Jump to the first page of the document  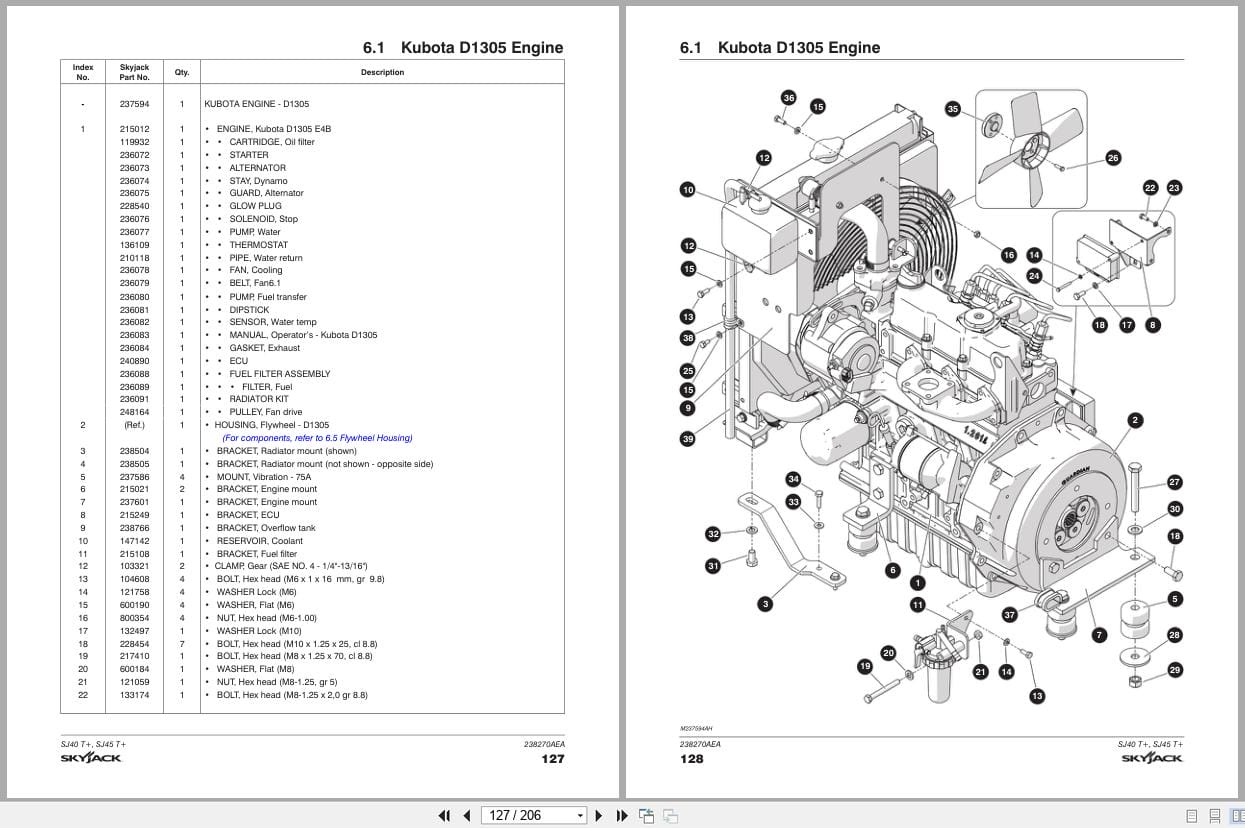pos(445,816)
